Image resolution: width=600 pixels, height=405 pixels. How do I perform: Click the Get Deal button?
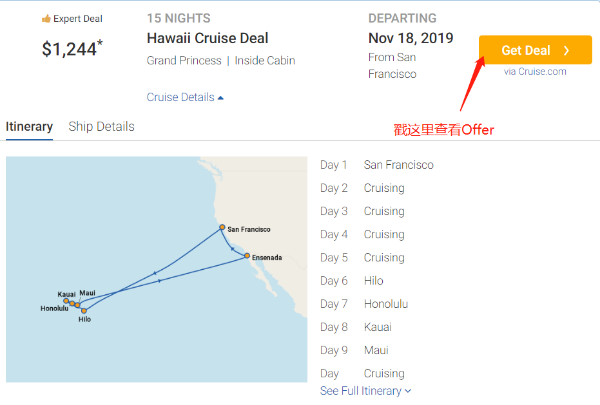click(535, 50)
